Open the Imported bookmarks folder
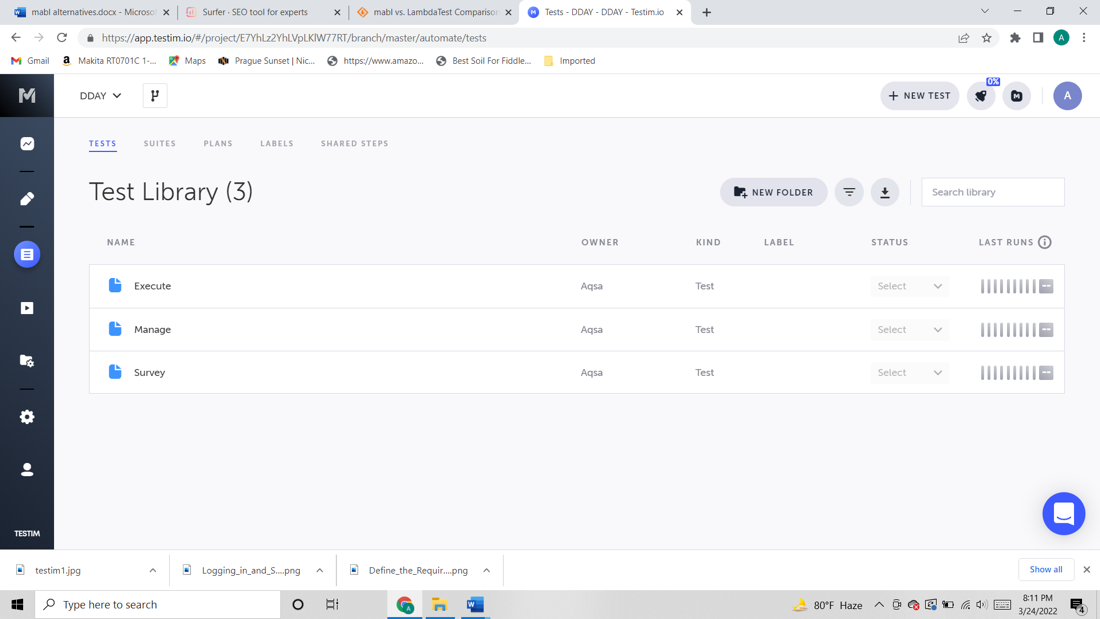The image size is (1100, 619). (x=570, y=61)
